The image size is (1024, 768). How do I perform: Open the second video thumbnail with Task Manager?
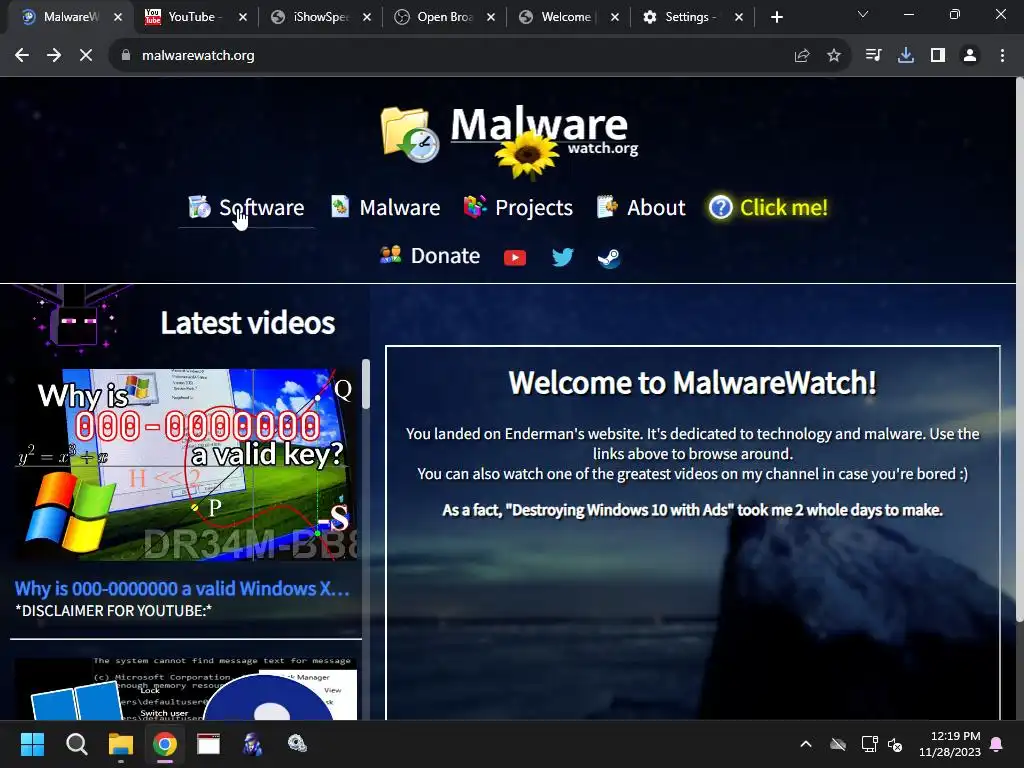coord(186,688)
